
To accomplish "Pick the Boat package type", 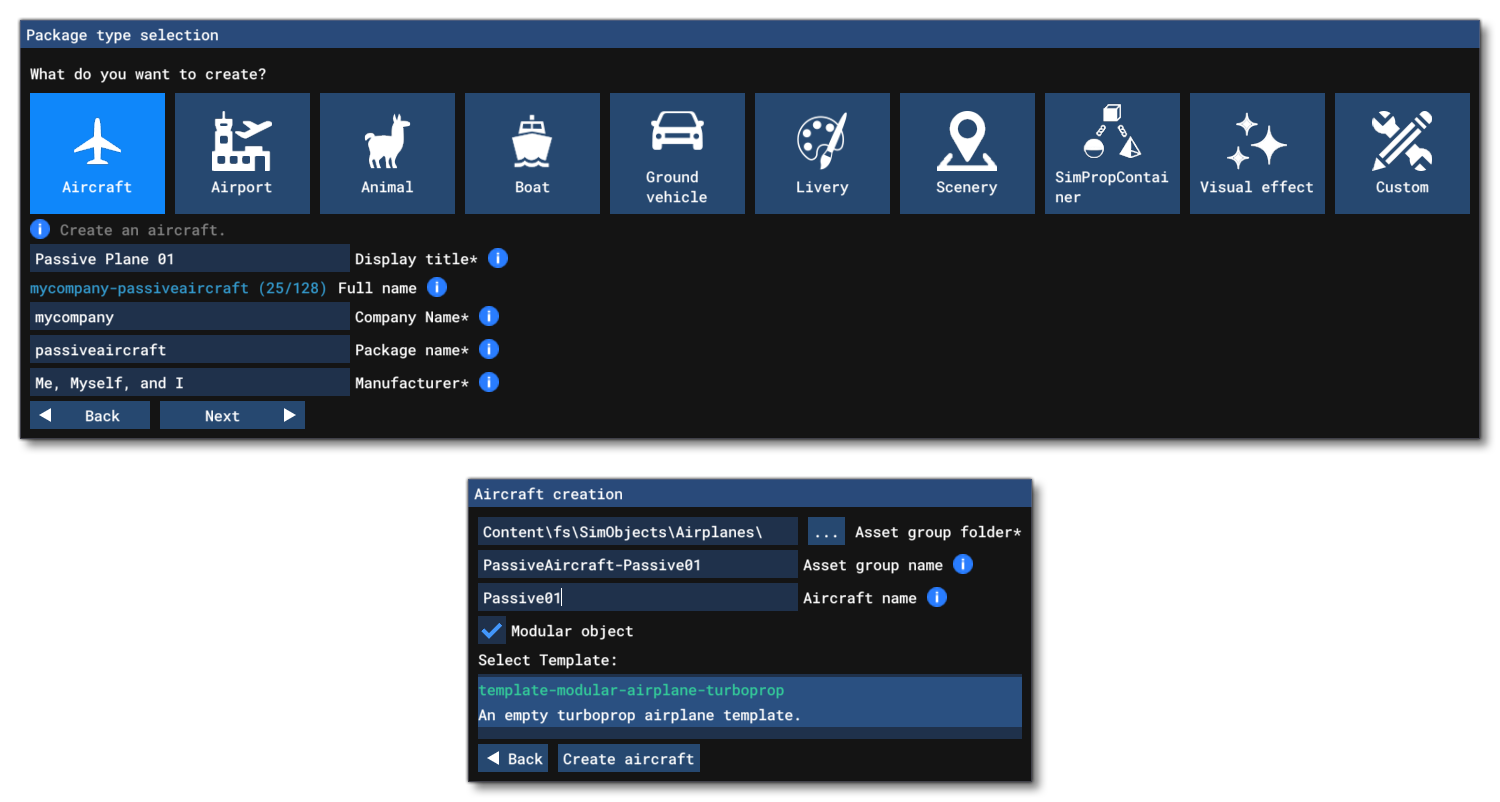I will point(532,153).
